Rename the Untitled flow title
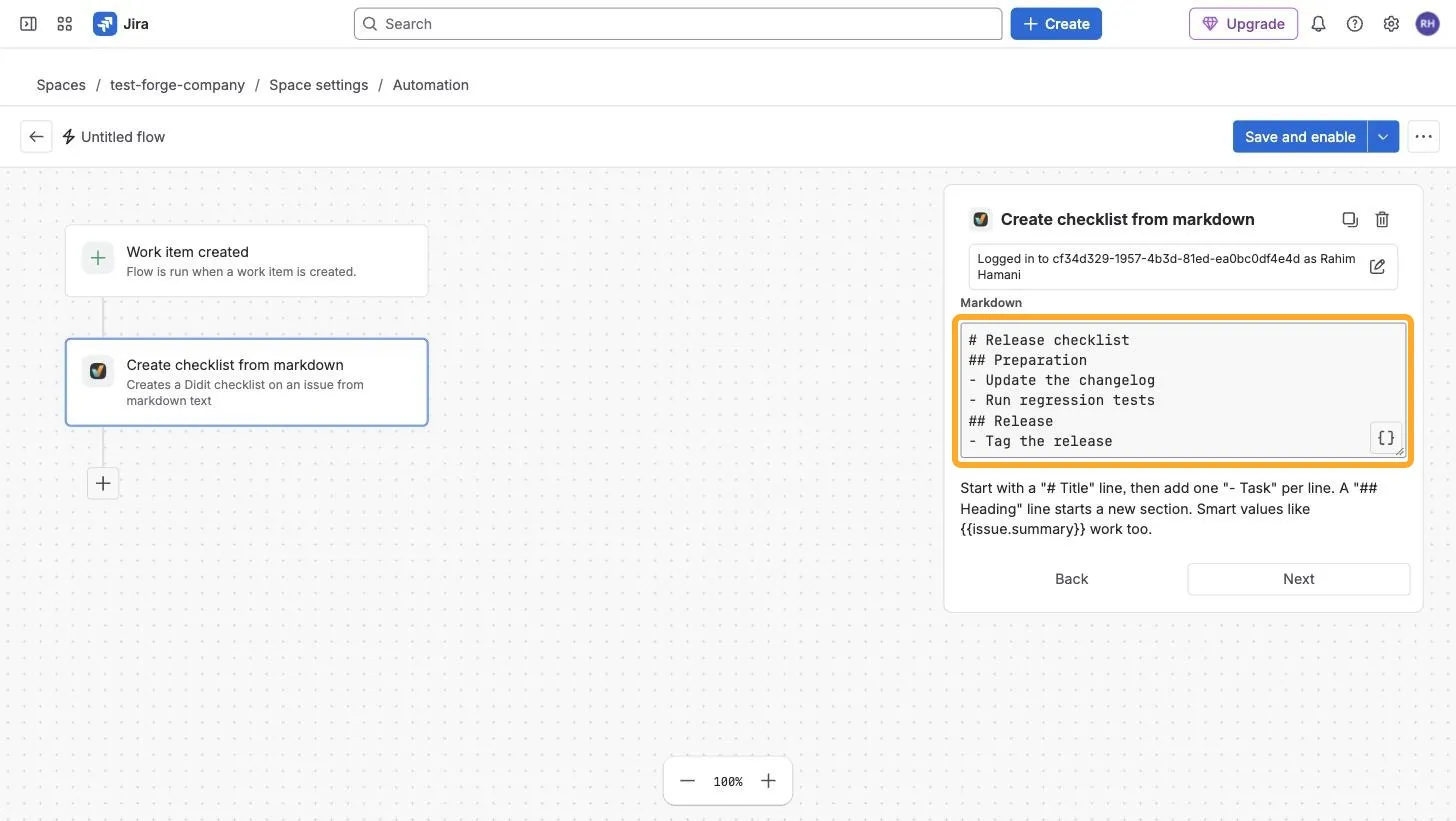Screen dimensions: 1456x821 123,137
